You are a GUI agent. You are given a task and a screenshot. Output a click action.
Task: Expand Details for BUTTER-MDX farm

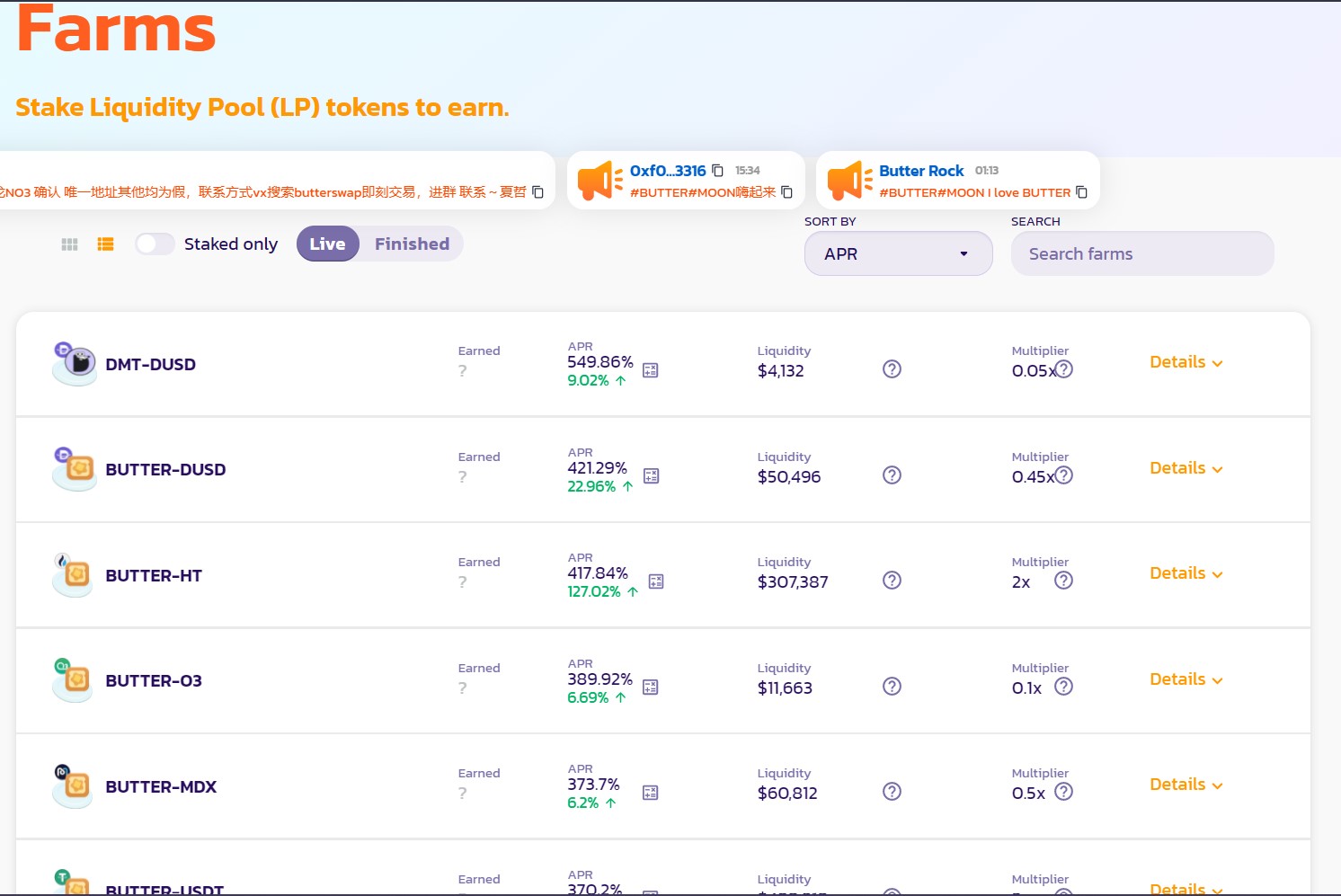pyautogui.click(x=1186, y=785)
